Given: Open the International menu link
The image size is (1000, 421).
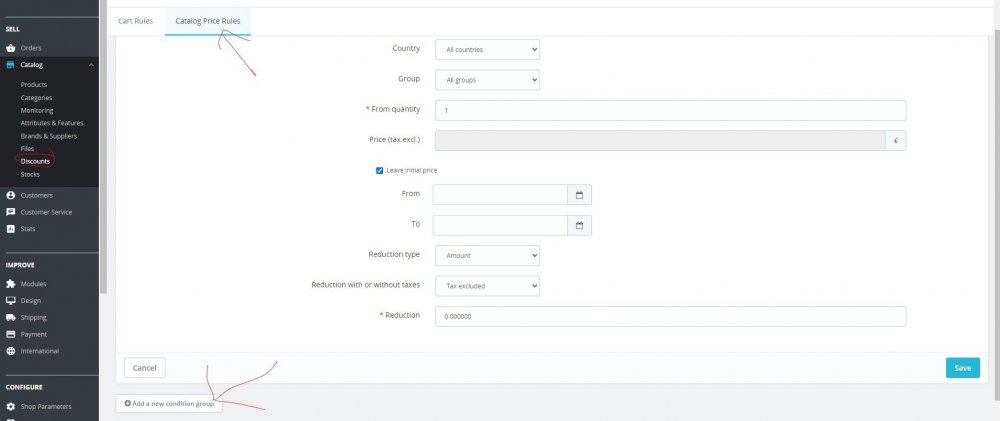Looking at the screenshot, I should [x=40, y=351].
